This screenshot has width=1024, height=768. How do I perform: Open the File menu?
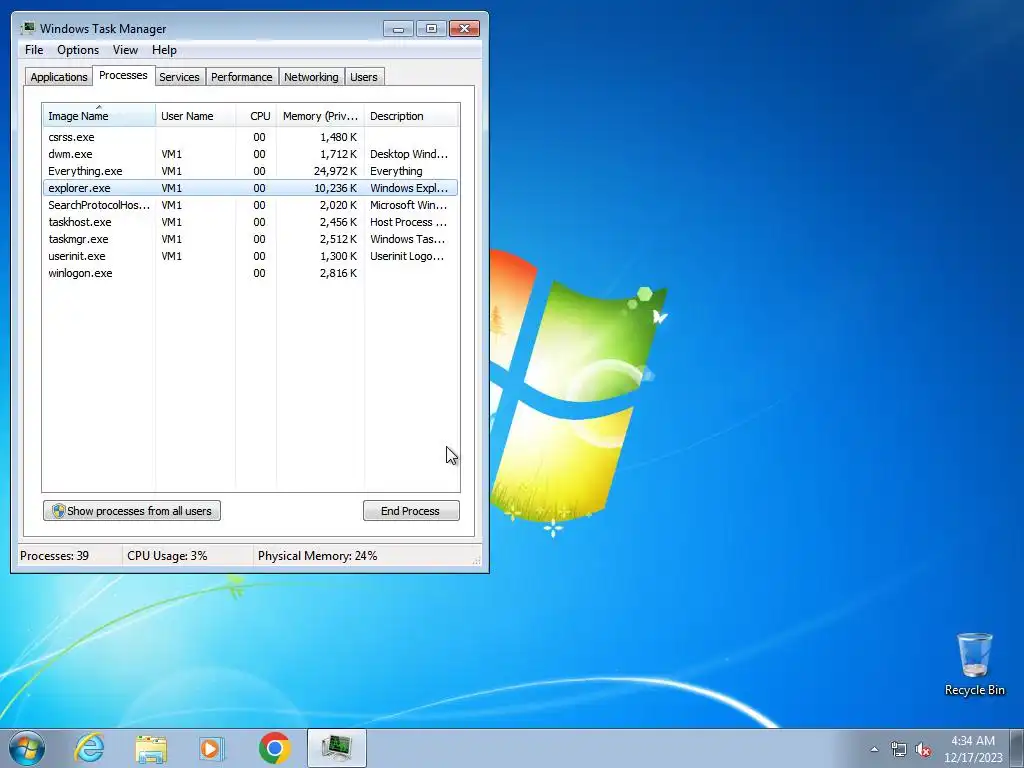[34, 50]
